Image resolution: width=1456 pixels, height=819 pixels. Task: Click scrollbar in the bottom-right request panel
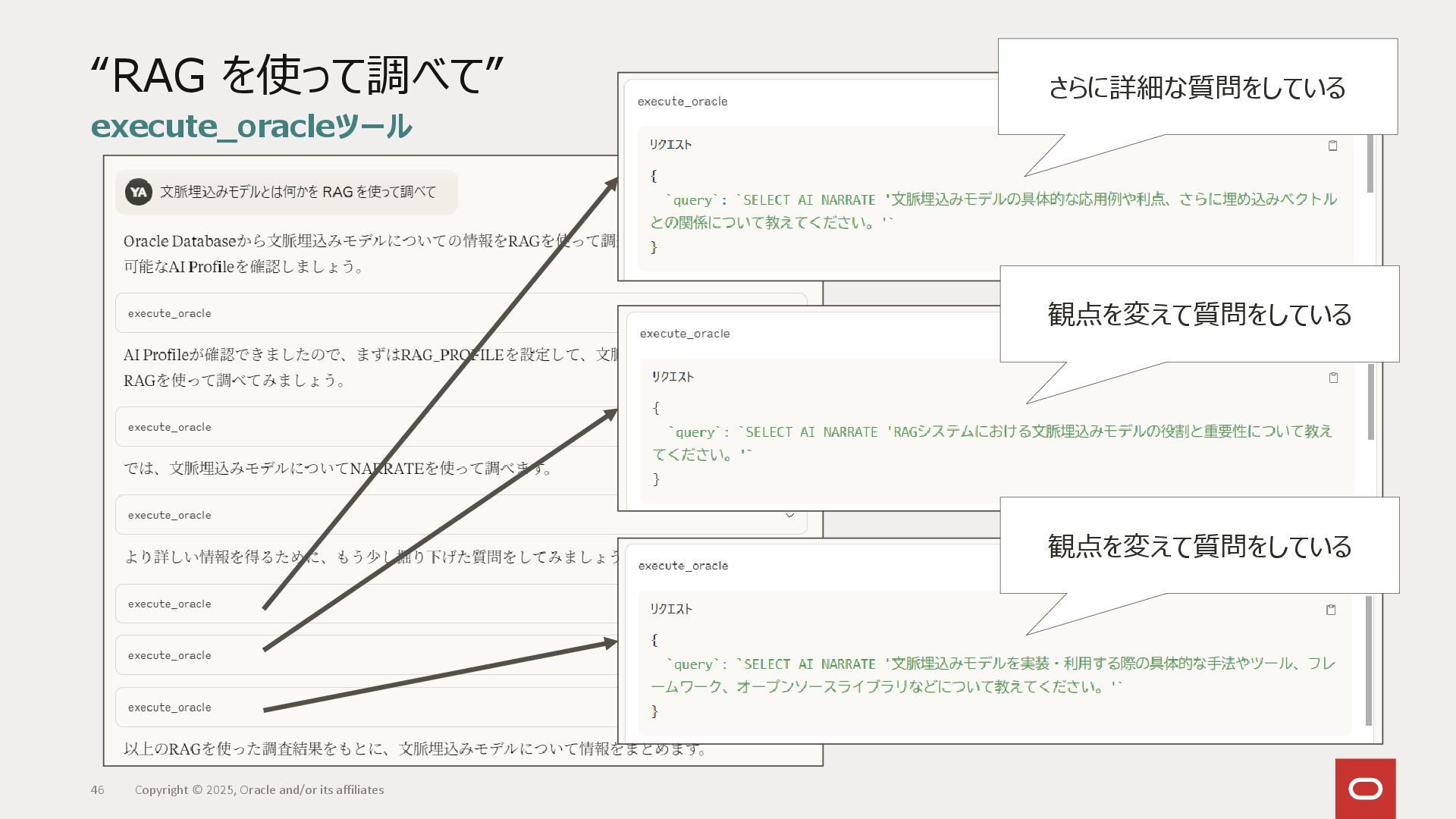point(1369,660)
